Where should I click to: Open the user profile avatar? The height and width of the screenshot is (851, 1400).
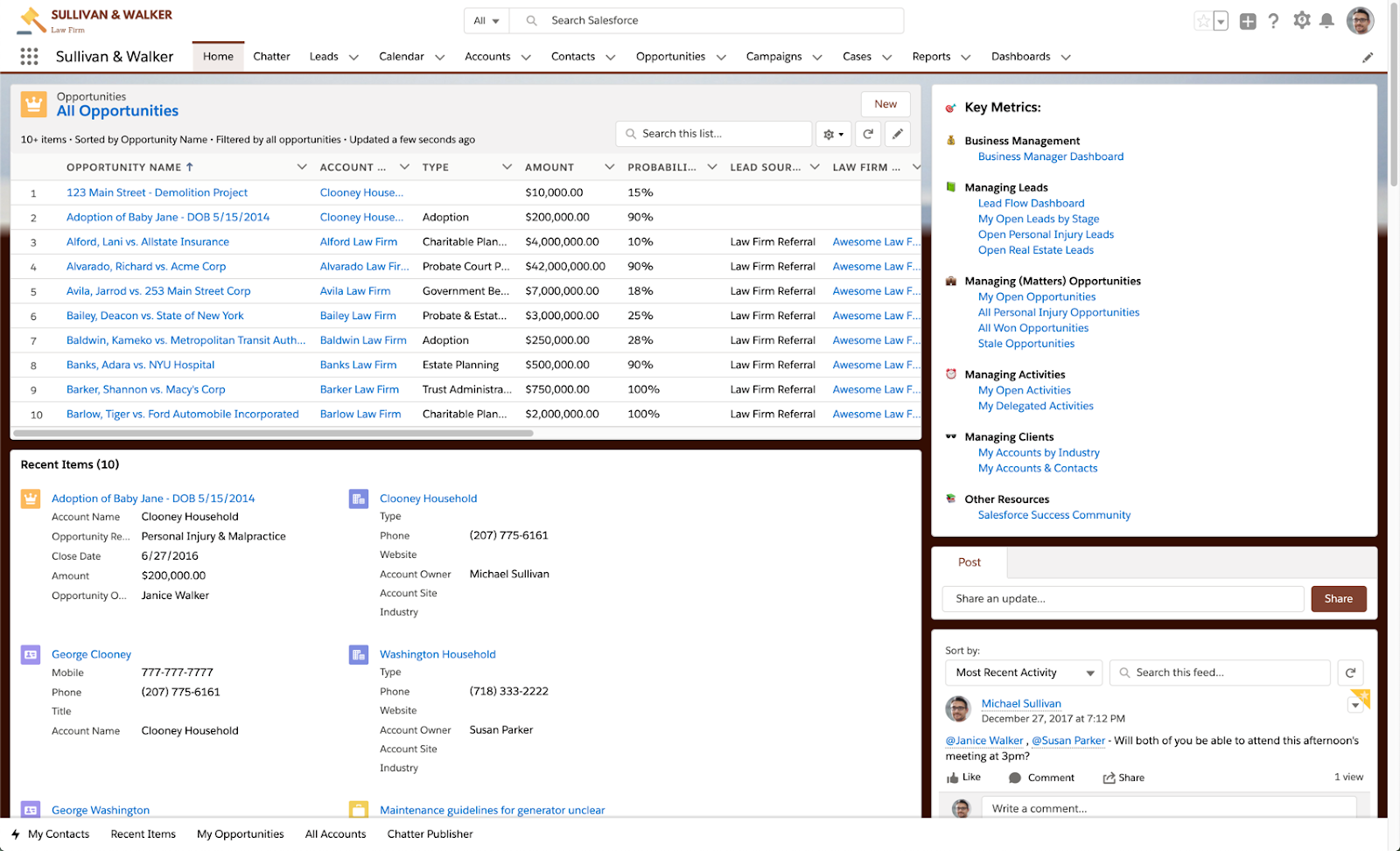[1360, 20]
